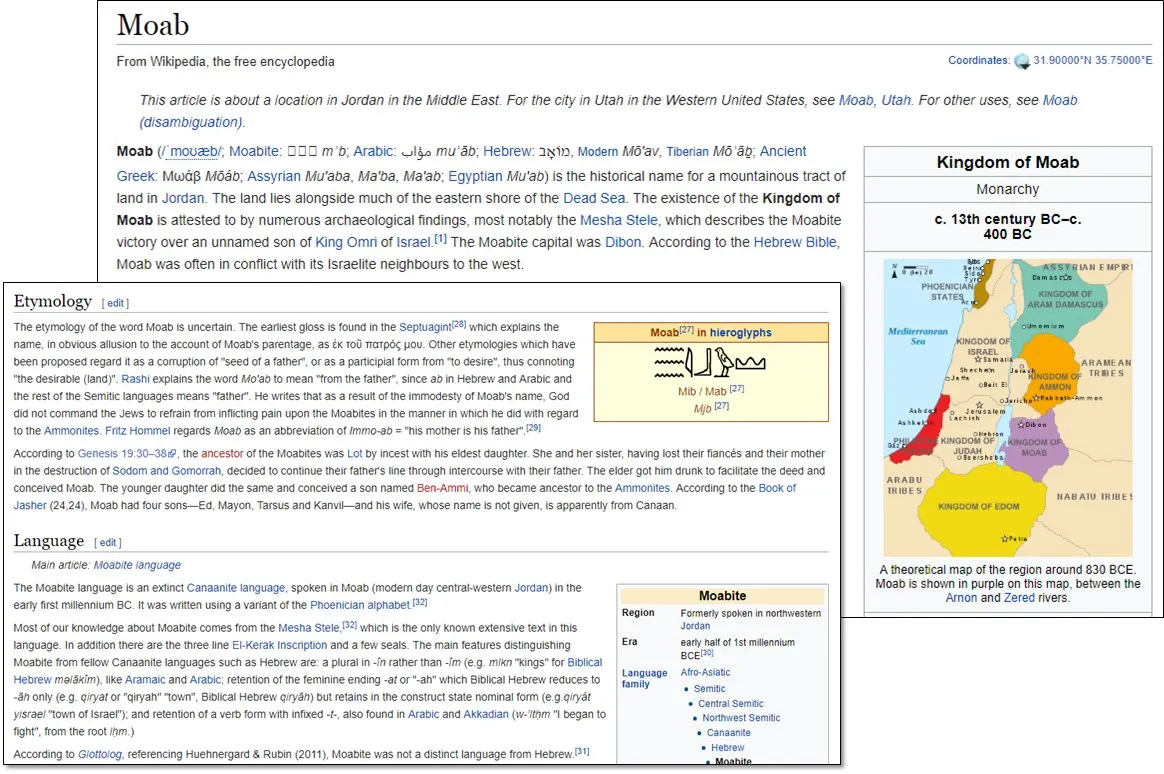This screenshot has width=1164, height=774.
Task: Edit the Etymology section
Action: pyautogui.click(x=116, y=304)
